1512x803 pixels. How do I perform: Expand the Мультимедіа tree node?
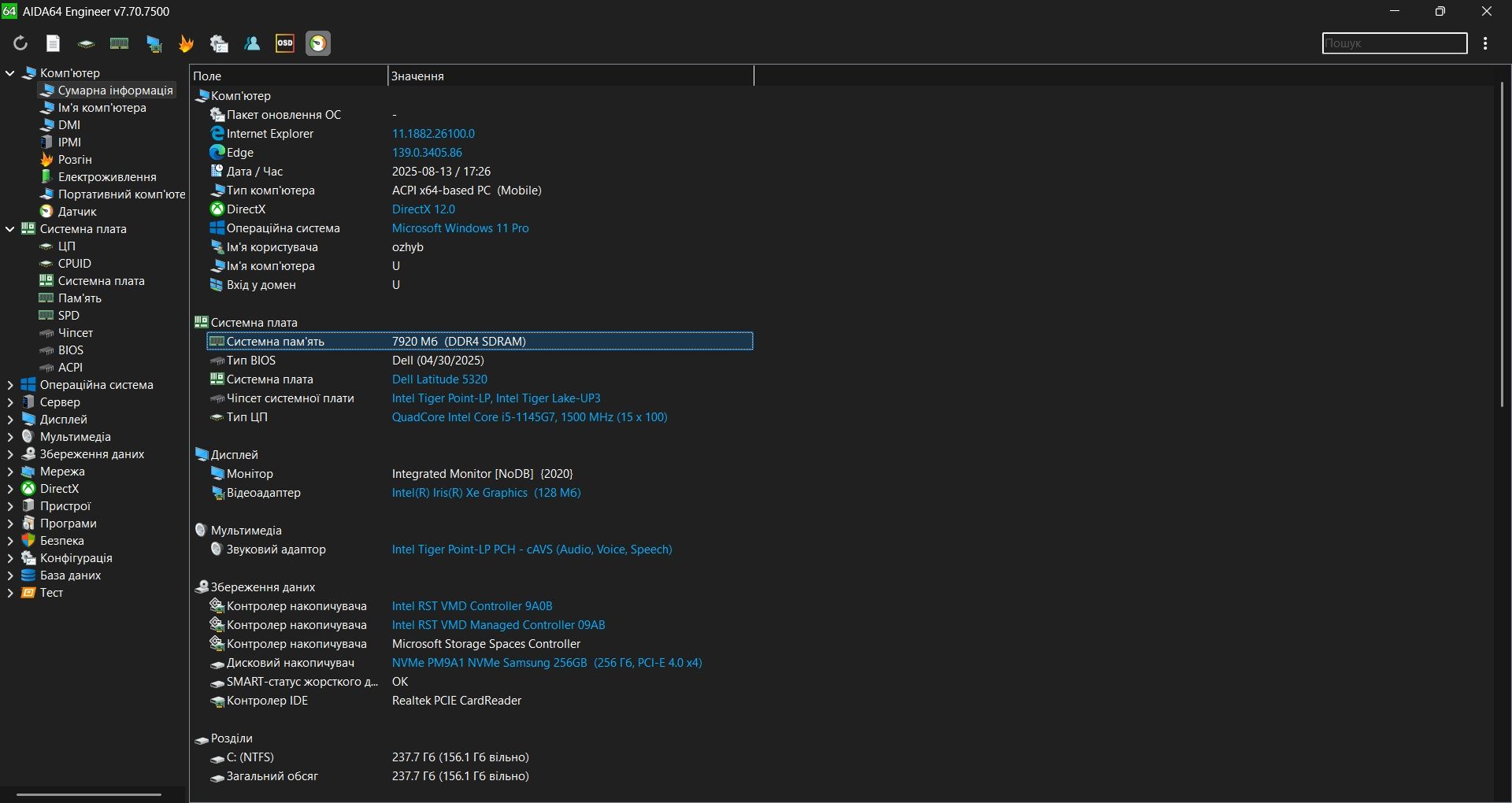10,437
